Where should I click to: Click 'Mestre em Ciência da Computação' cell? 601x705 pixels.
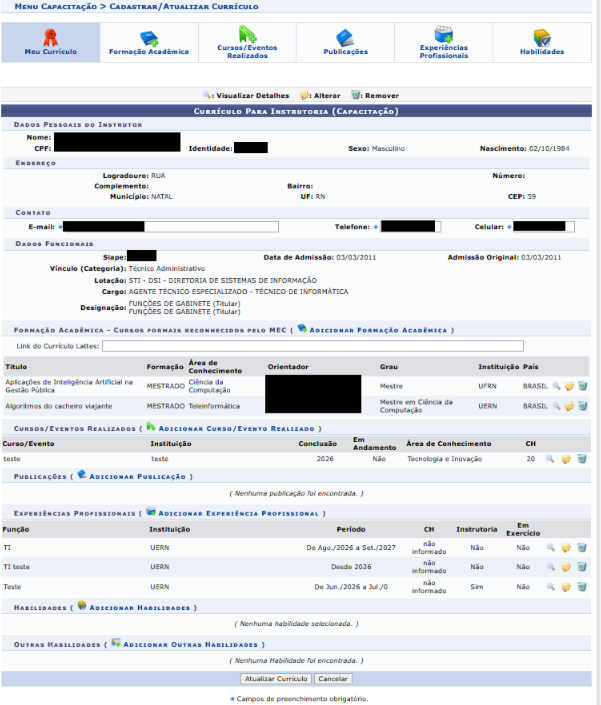tap(416, 406)
